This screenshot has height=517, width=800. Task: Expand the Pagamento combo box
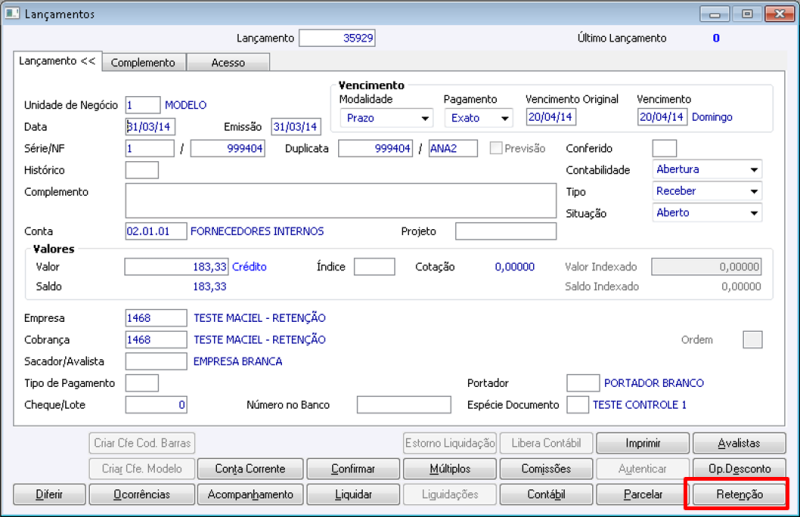478,117
